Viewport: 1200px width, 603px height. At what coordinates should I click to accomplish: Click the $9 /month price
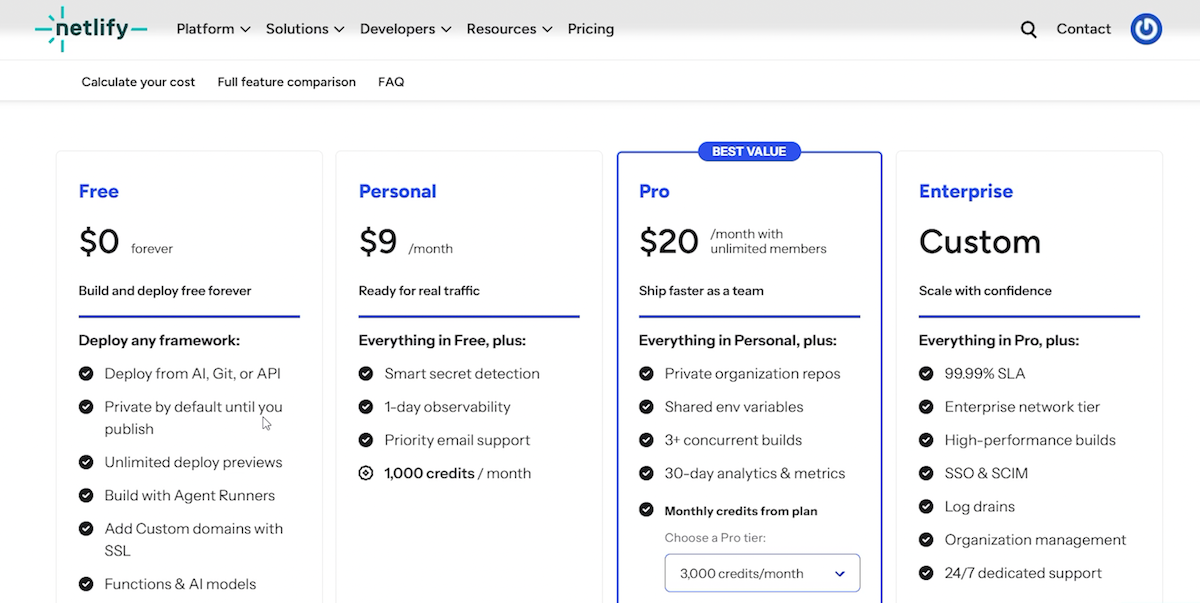tap(406, 242)
